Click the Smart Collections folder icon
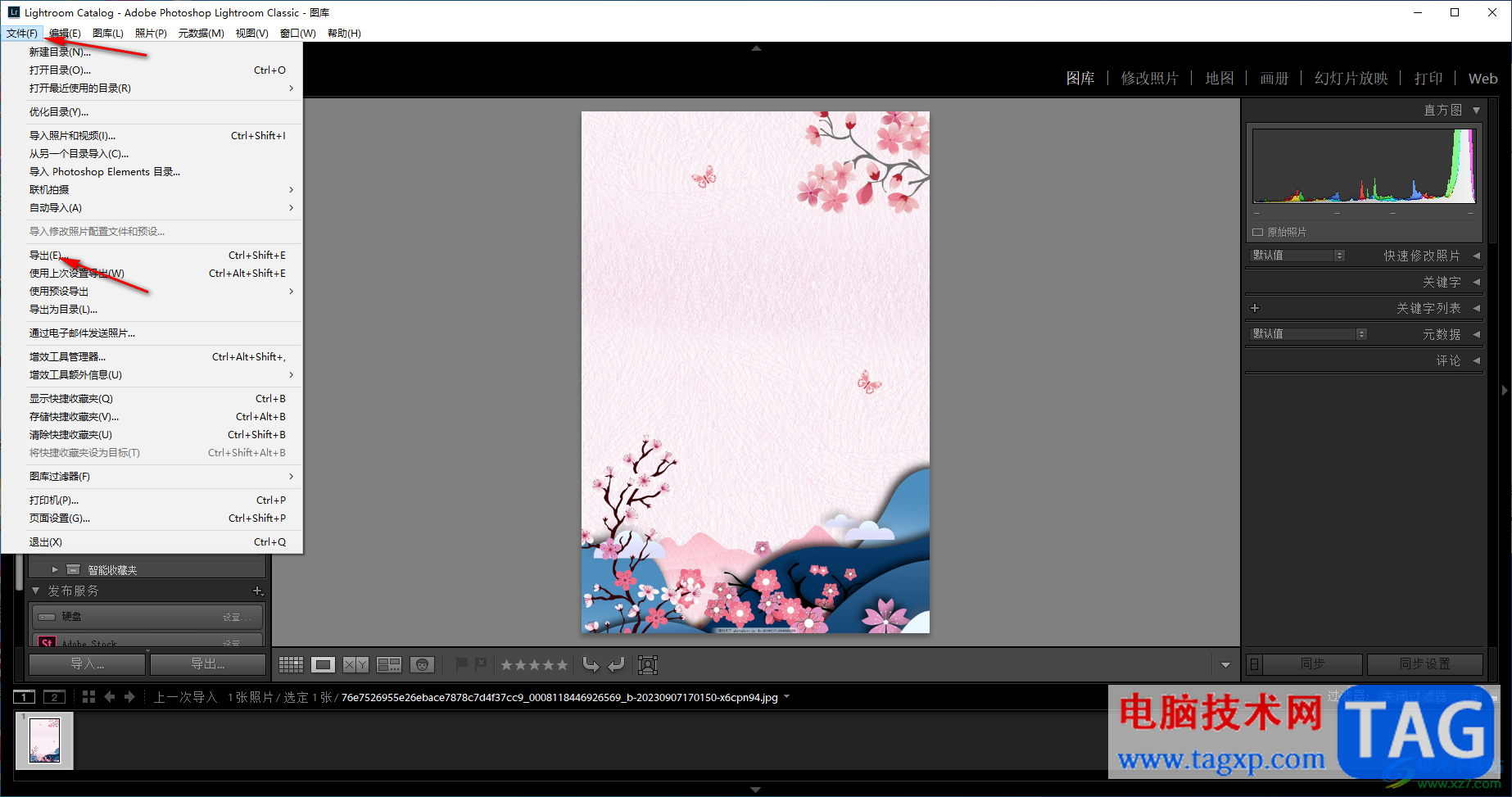This screenshot has height=797, width=1512. click(73, 569)
